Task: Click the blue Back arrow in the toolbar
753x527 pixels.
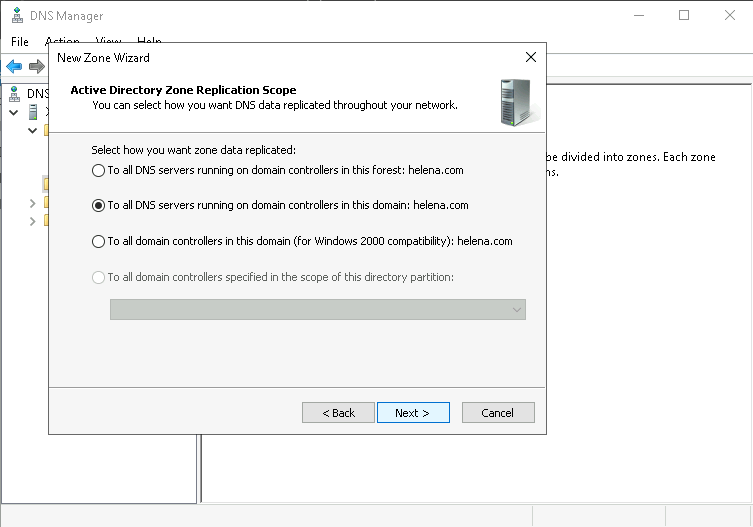Action: (14, 67)
